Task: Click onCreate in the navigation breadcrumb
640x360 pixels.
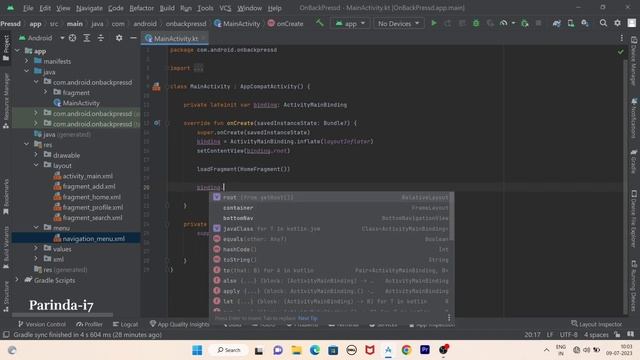Action: tap(285, 24)
